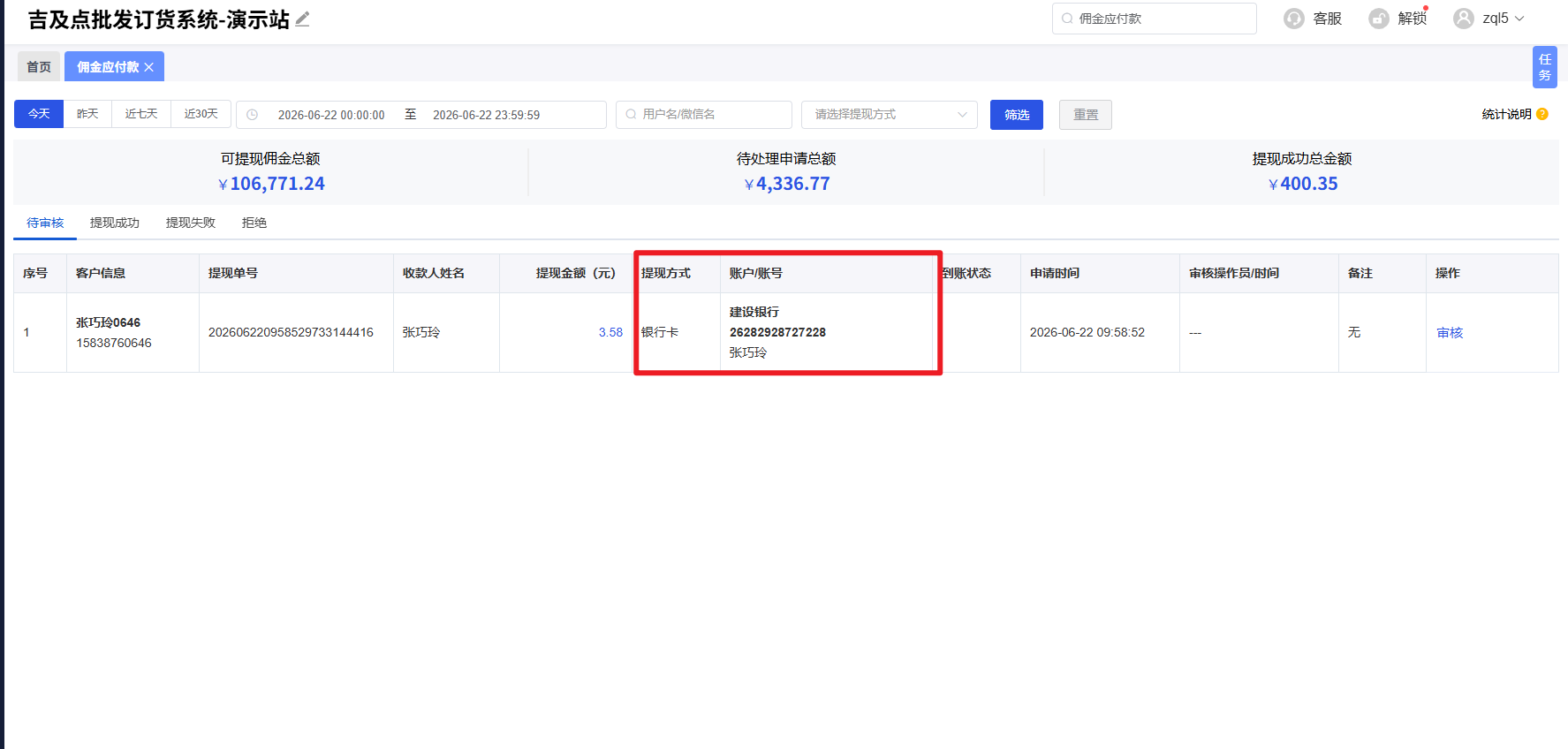Click the 重置 reset button
This screenshot has width=1568, height=749.
[x=1086, y=115]
